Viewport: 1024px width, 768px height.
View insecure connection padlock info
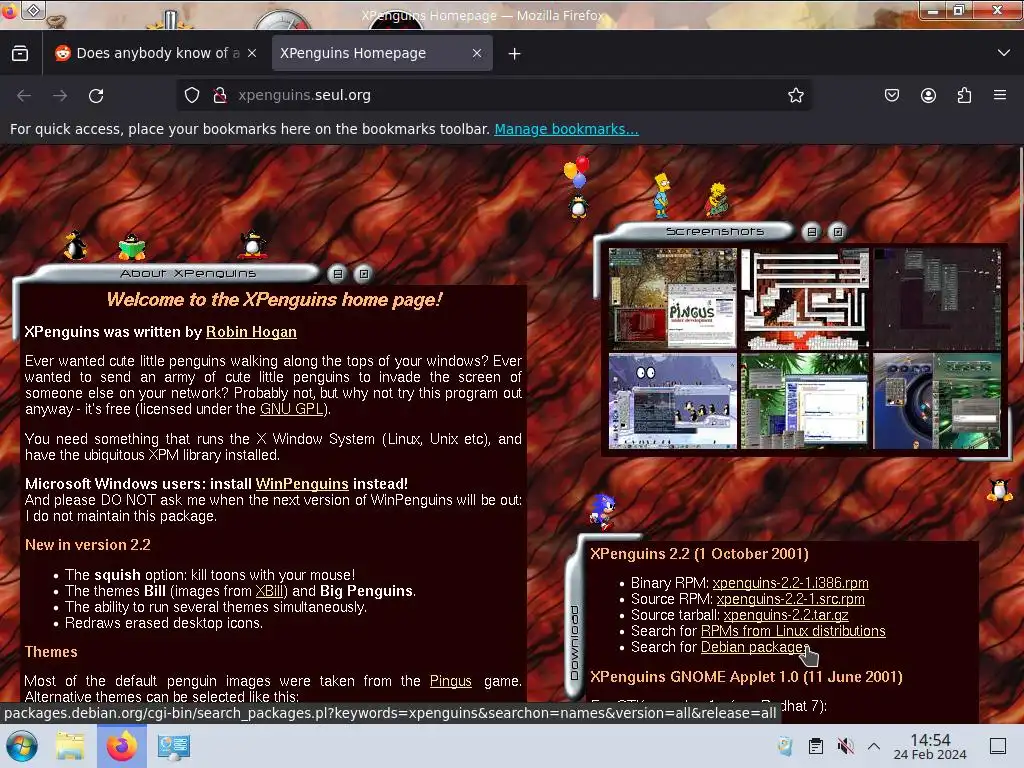pyautogui.click(x=220, y=95)
